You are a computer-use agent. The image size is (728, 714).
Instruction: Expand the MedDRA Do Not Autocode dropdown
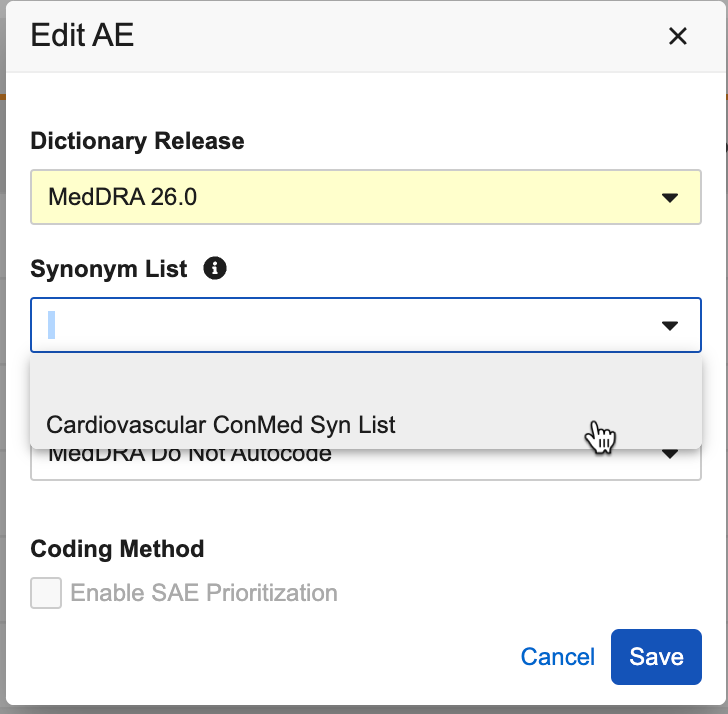point(365,460)
